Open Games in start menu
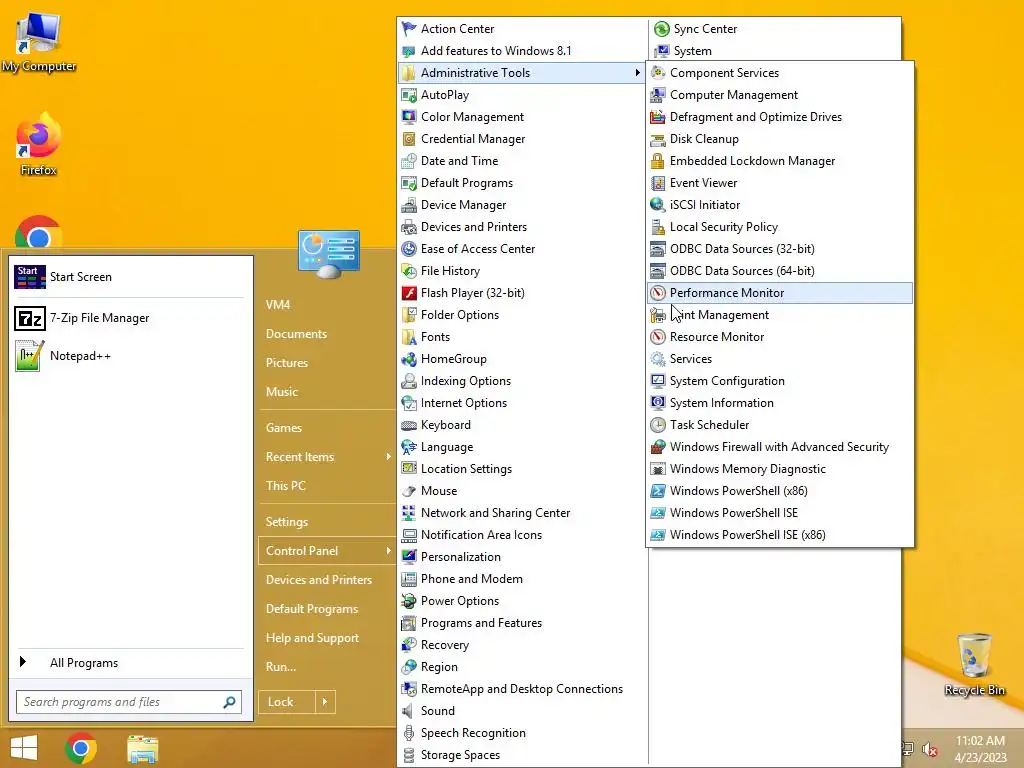 (283, 428)
